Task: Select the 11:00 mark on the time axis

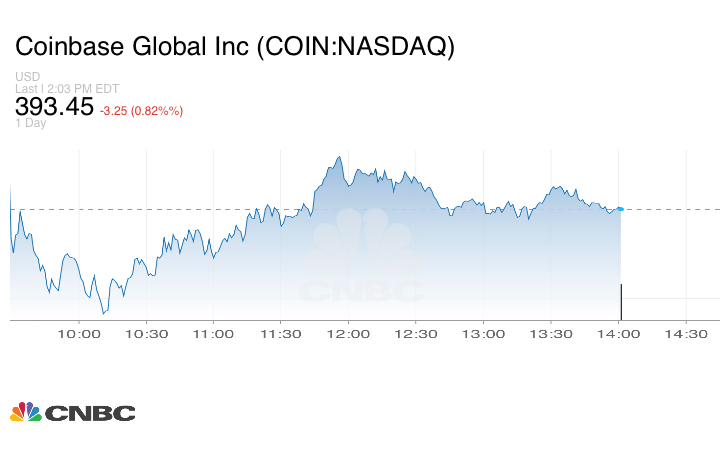Action: tap(214, 334)
